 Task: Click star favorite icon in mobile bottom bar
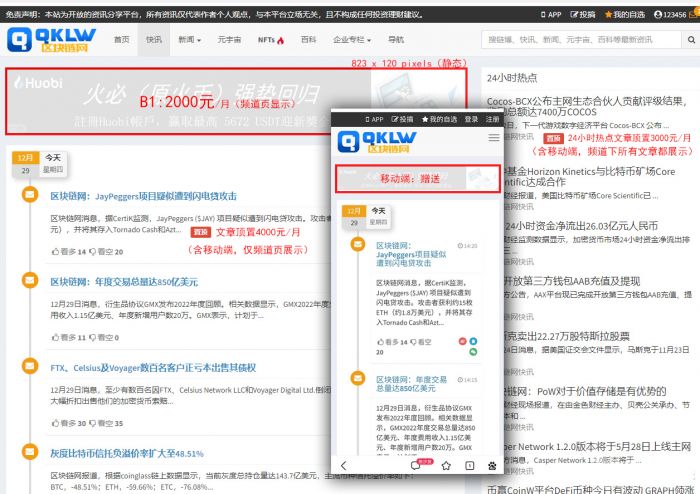coord(446,465)
